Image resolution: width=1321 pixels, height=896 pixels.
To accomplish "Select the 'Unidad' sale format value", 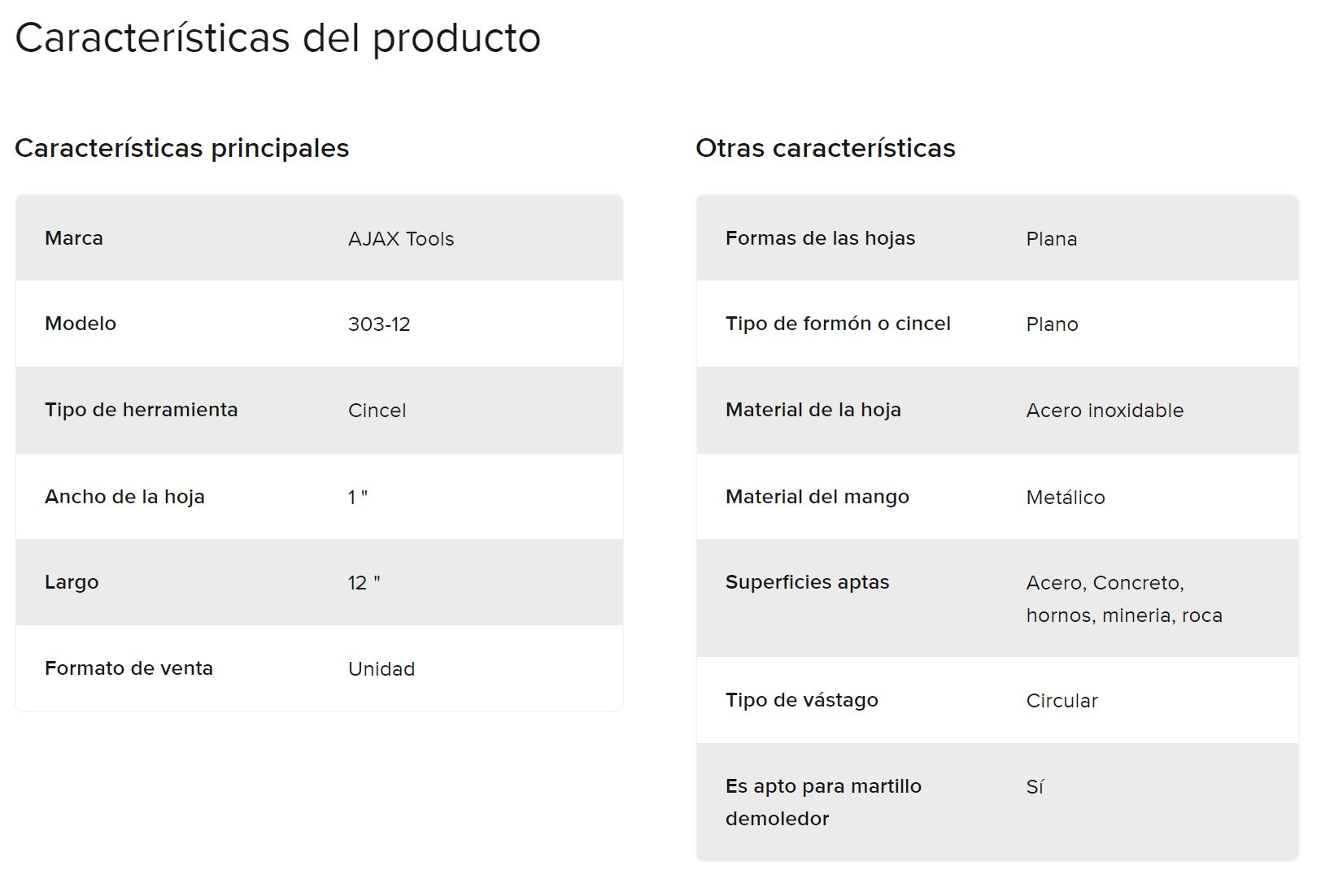I will coord(381,669).
